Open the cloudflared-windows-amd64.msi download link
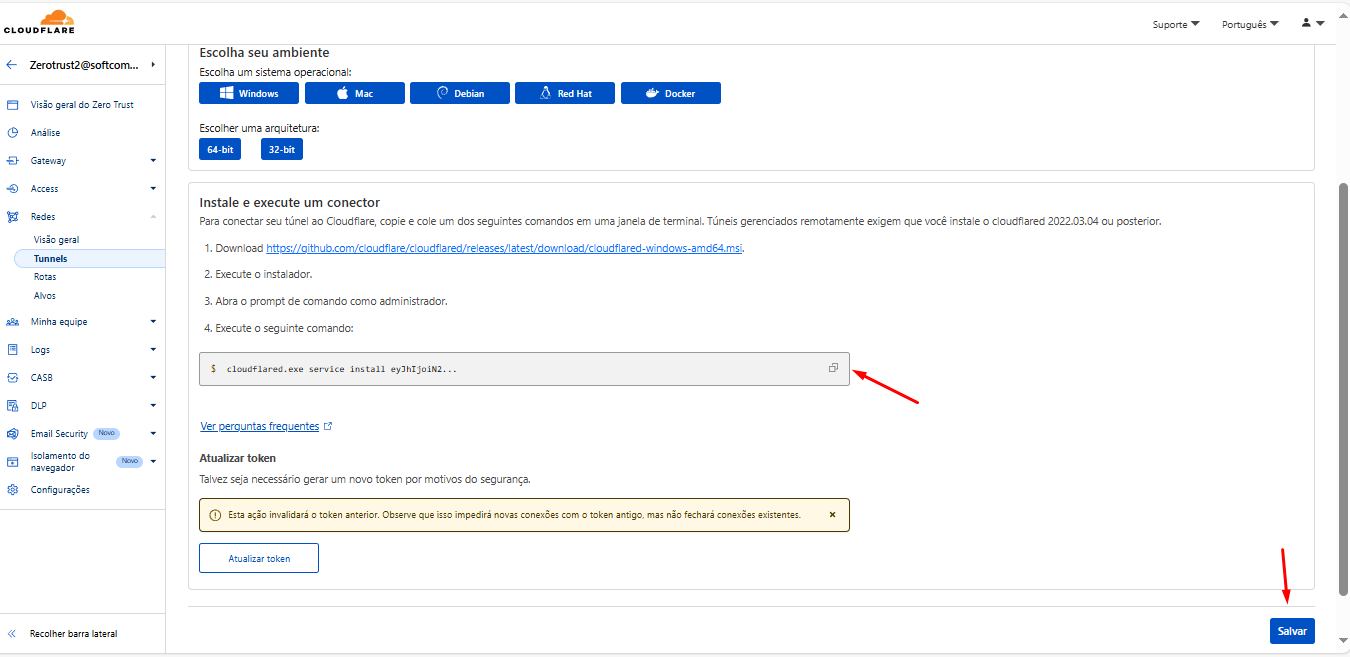Viewport: 1350px width, 657px height. pos(504,248)
